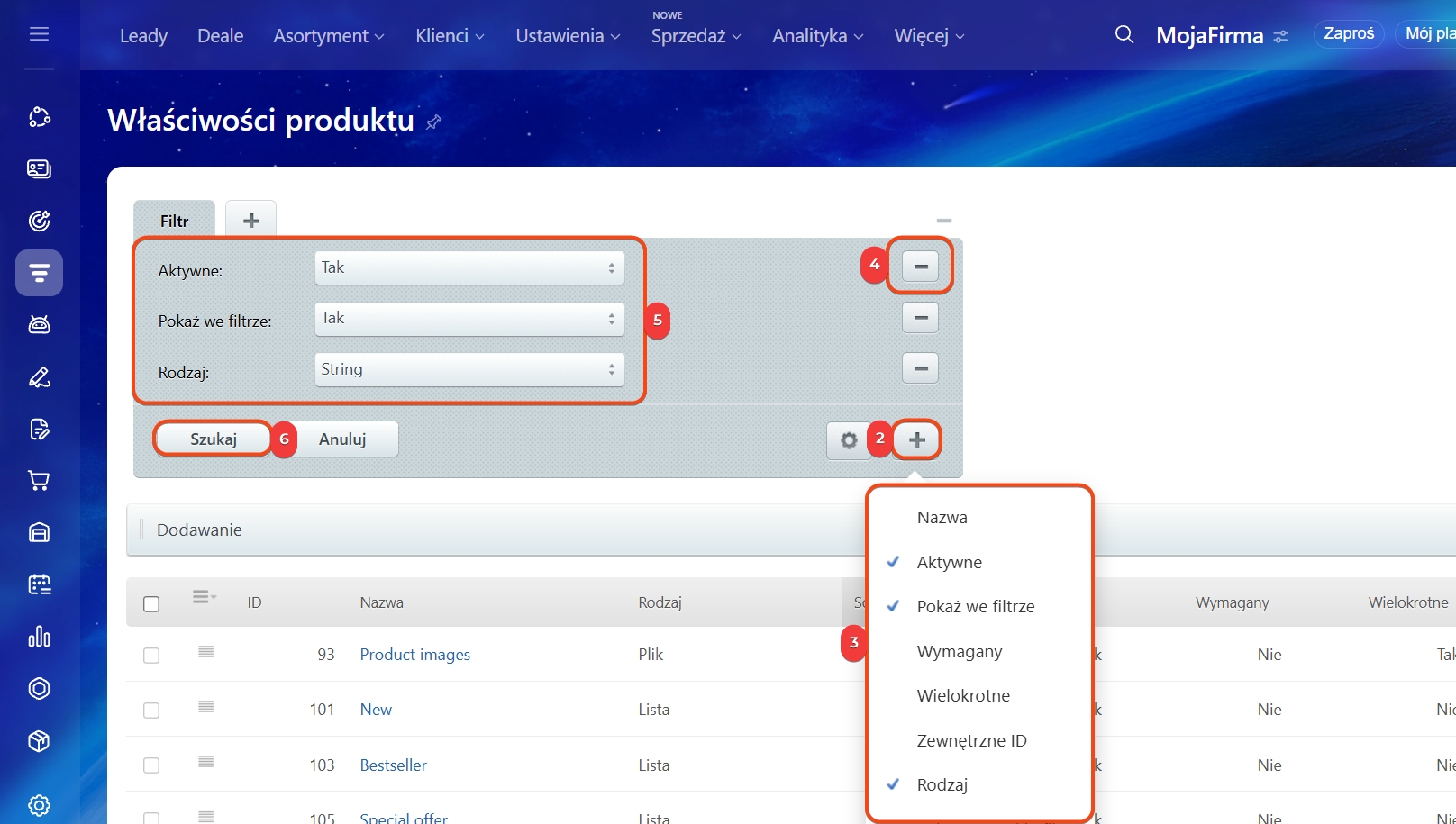Expand the Asortyment menu
Screen dimensions: 1456x824
[x=328, y=36]
